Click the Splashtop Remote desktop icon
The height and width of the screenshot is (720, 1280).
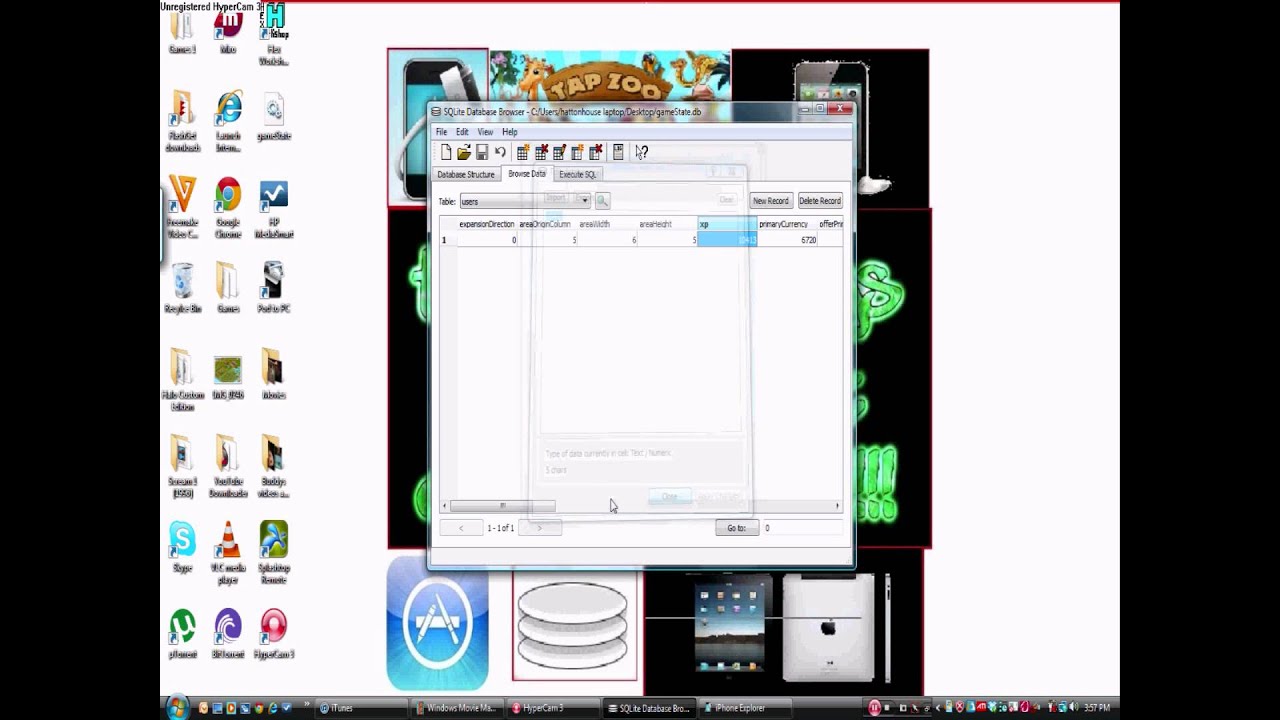click(x=273, y=552)
